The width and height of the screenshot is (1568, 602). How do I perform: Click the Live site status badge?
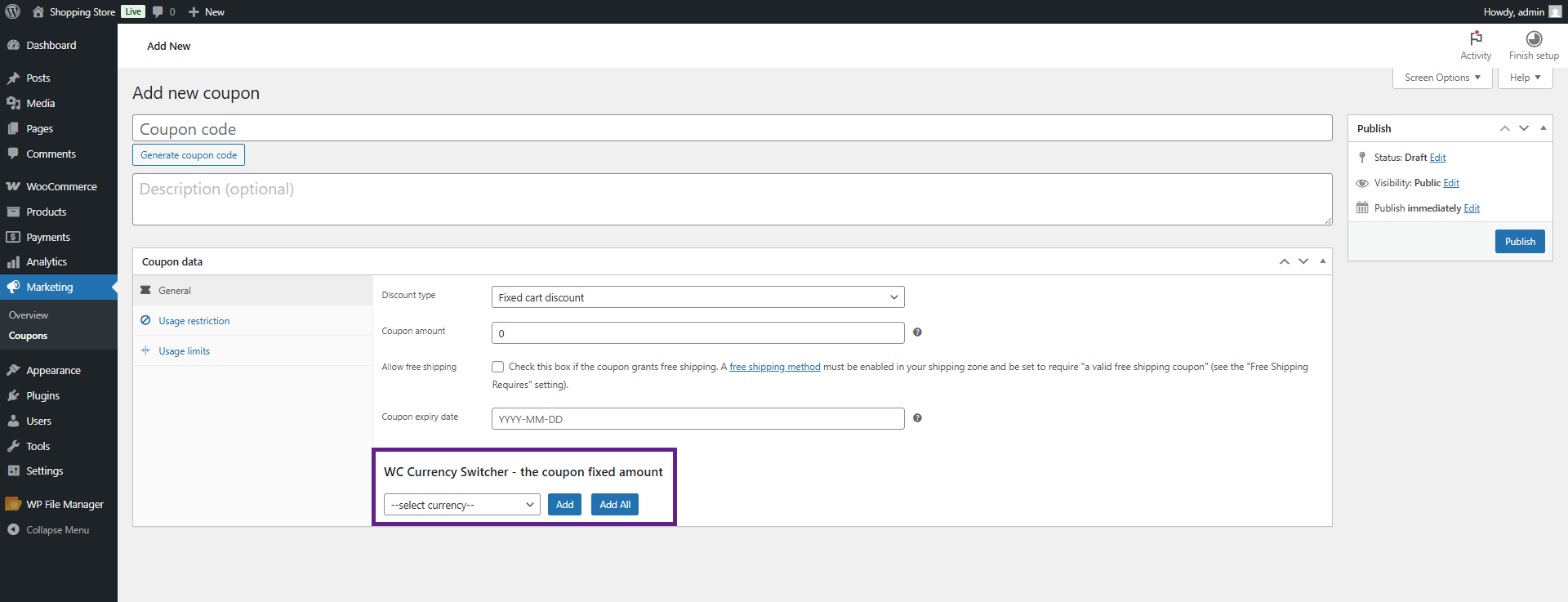point(133,11)
